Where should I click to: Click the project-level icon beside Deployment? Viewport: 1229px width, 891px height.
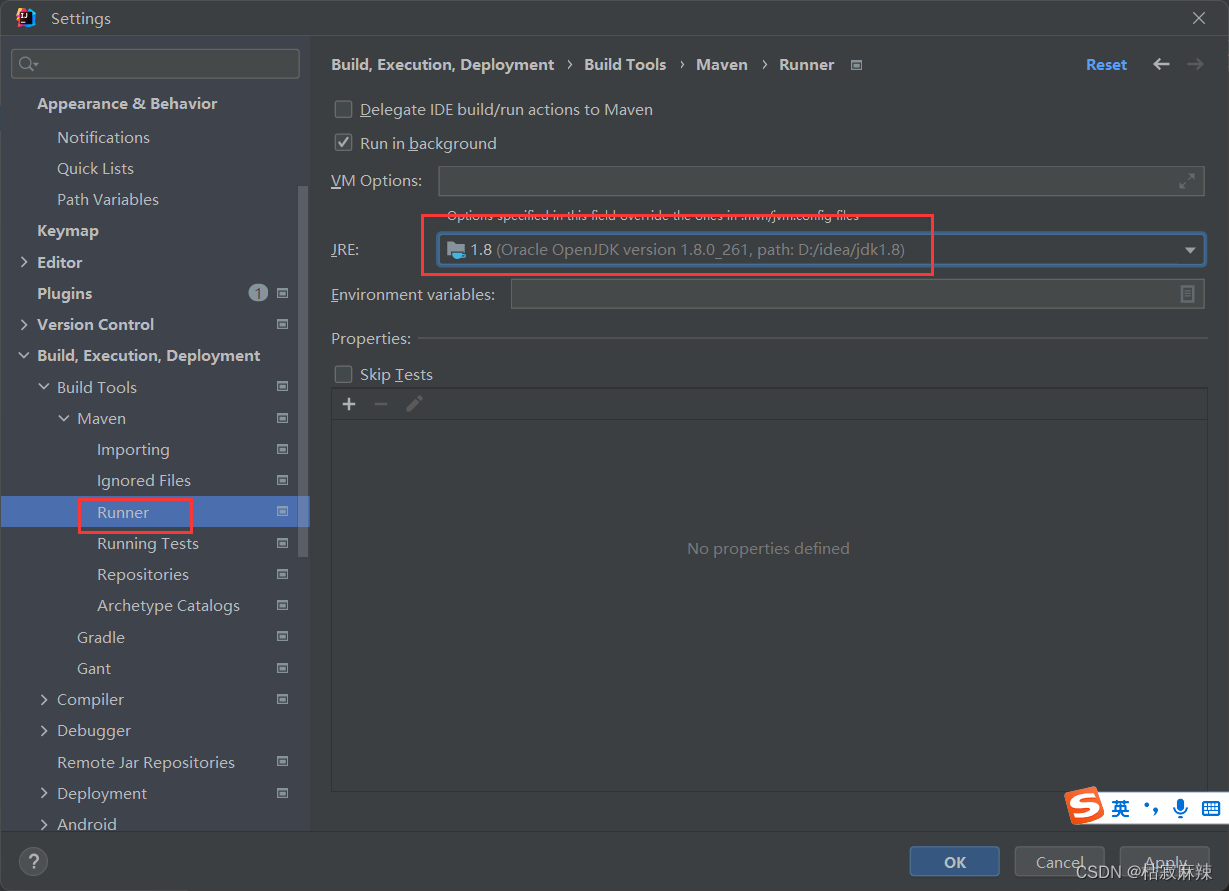(x=283, y=793)
